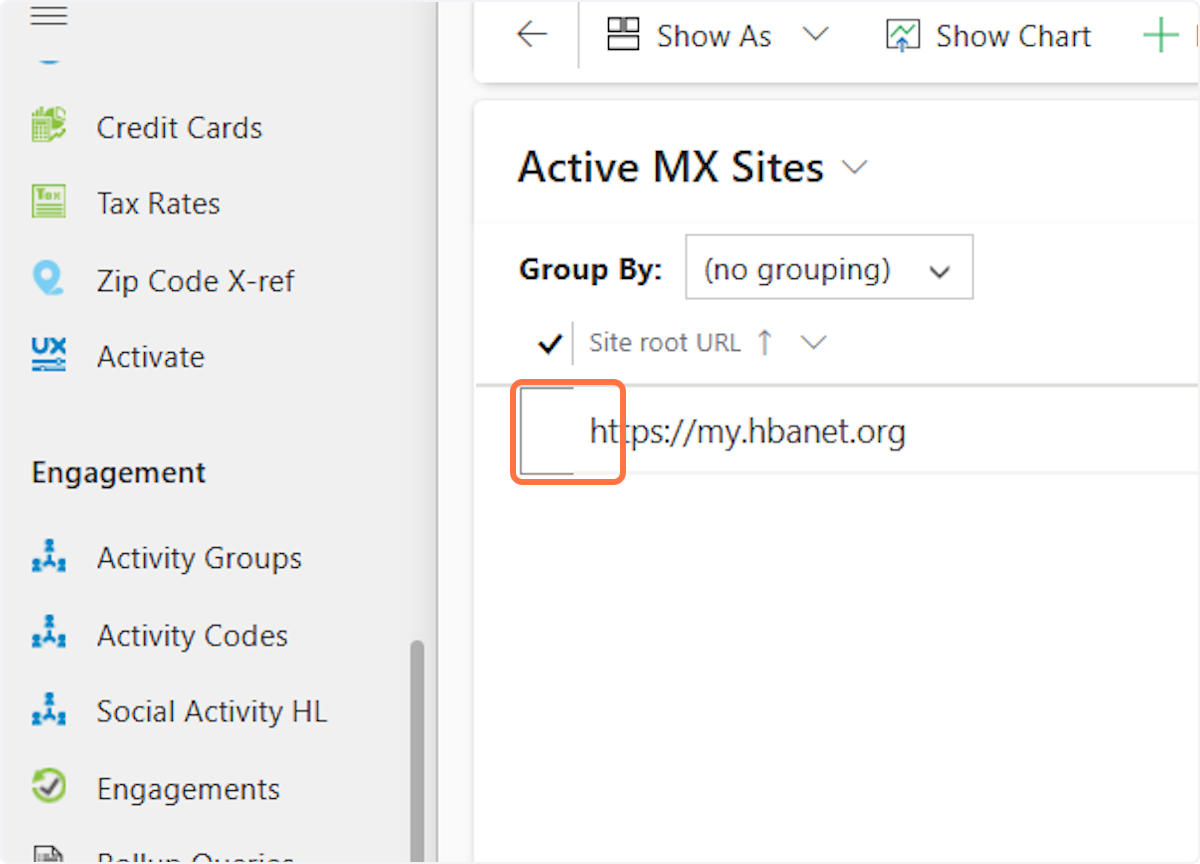The height and width of the screenshot is (864, 1200).
Task: Open the Show As dropdown
Action: tap(817, 35)
